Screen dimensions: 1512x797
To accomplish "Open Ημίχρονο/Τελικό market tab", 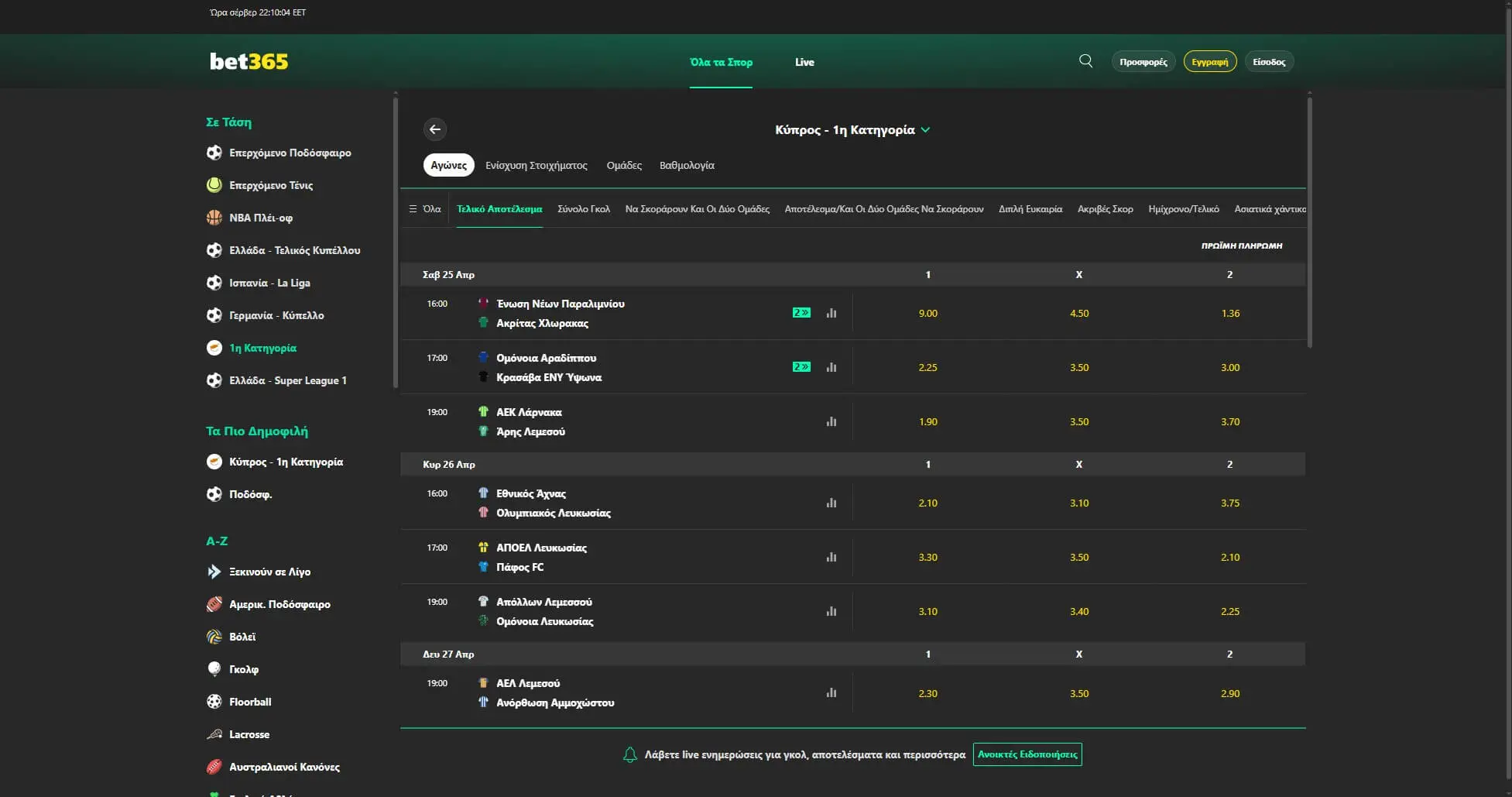I will pyautogui.click(x=1184, y=209).
